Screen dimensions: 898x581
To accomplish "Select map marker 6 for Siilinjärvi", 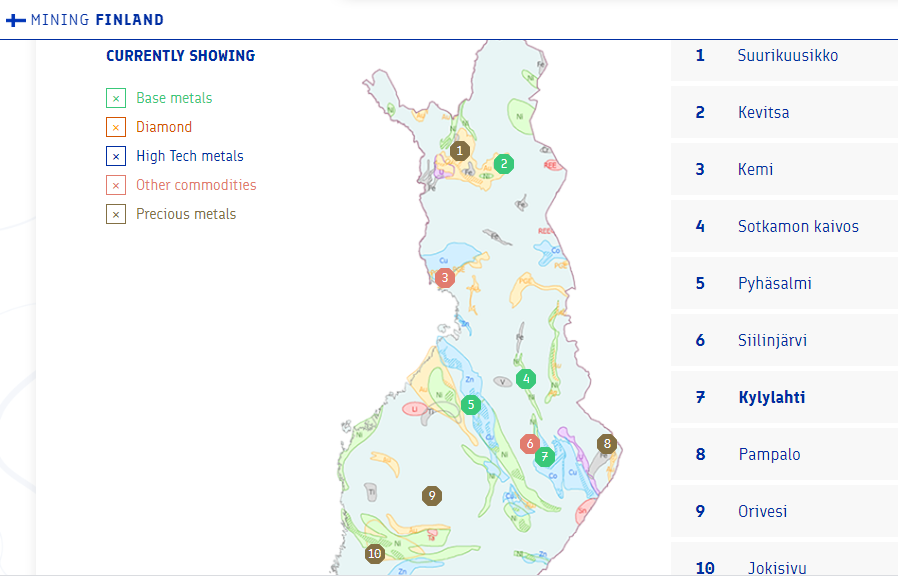I will (530, 444).
